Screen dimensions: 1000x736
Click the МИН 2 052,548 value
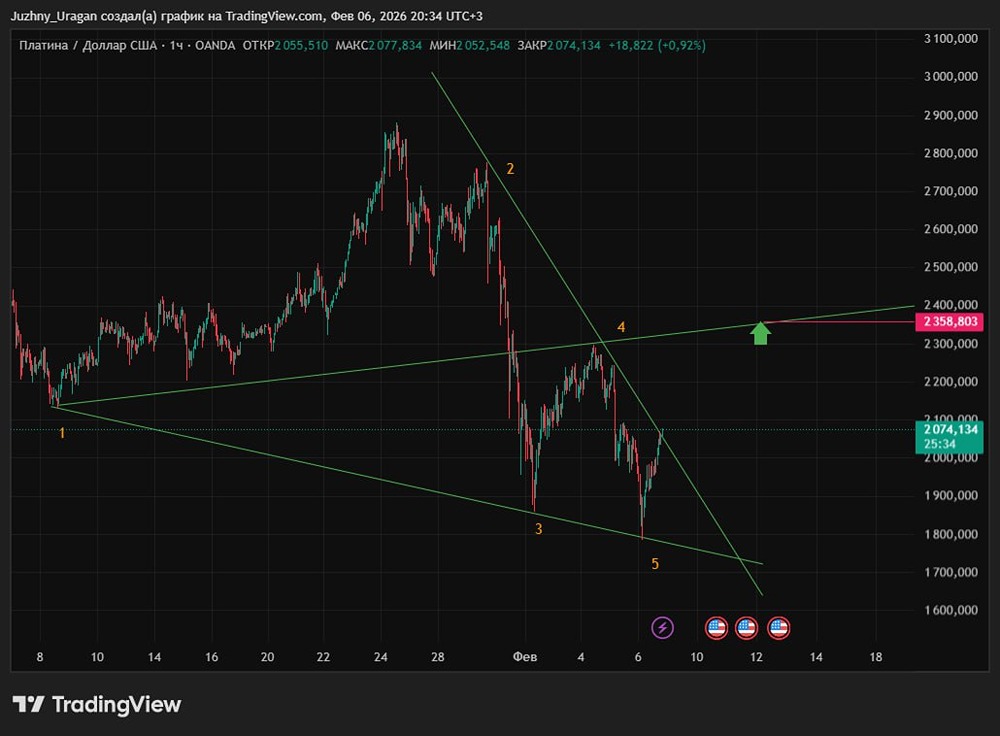pos(469,45)
